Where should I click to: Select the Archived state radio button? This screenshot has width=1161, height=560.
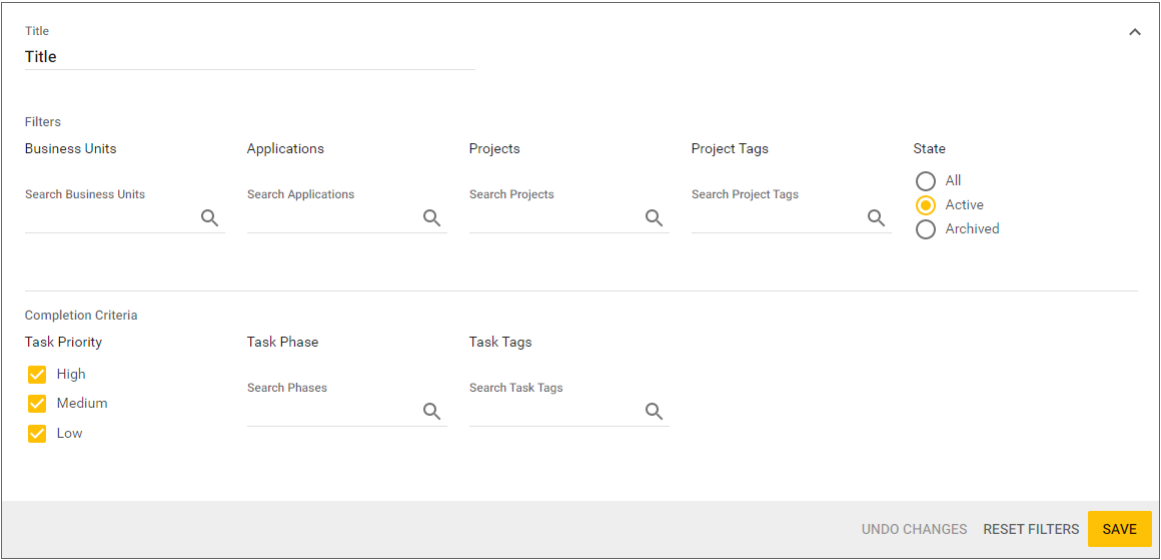coord(926,230)
